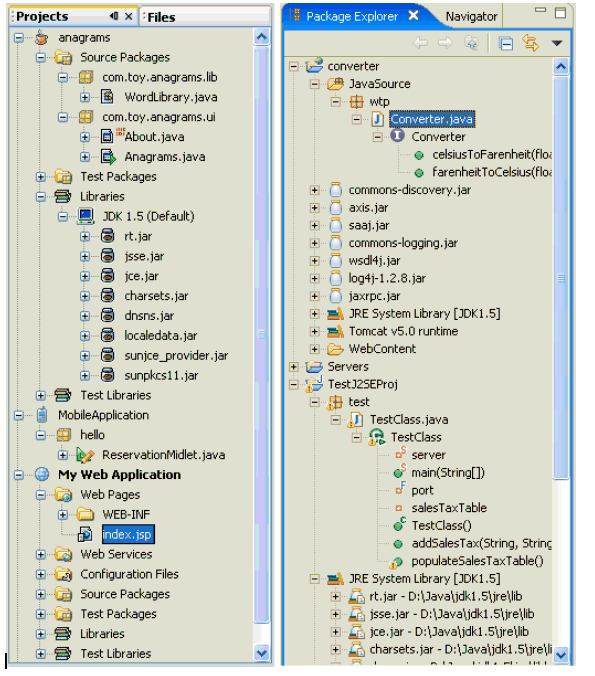Click the Back arrow in Package Explorer toolbar
The width and height of the screenshot is (595, 676).
(420, 43)
